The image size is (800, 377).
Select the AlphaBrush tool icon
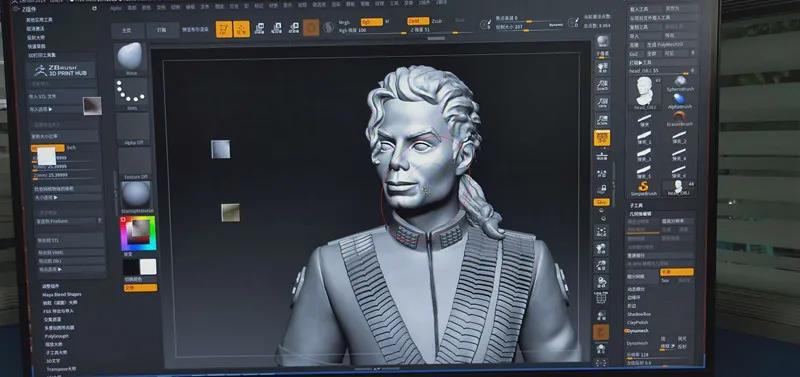680,101
